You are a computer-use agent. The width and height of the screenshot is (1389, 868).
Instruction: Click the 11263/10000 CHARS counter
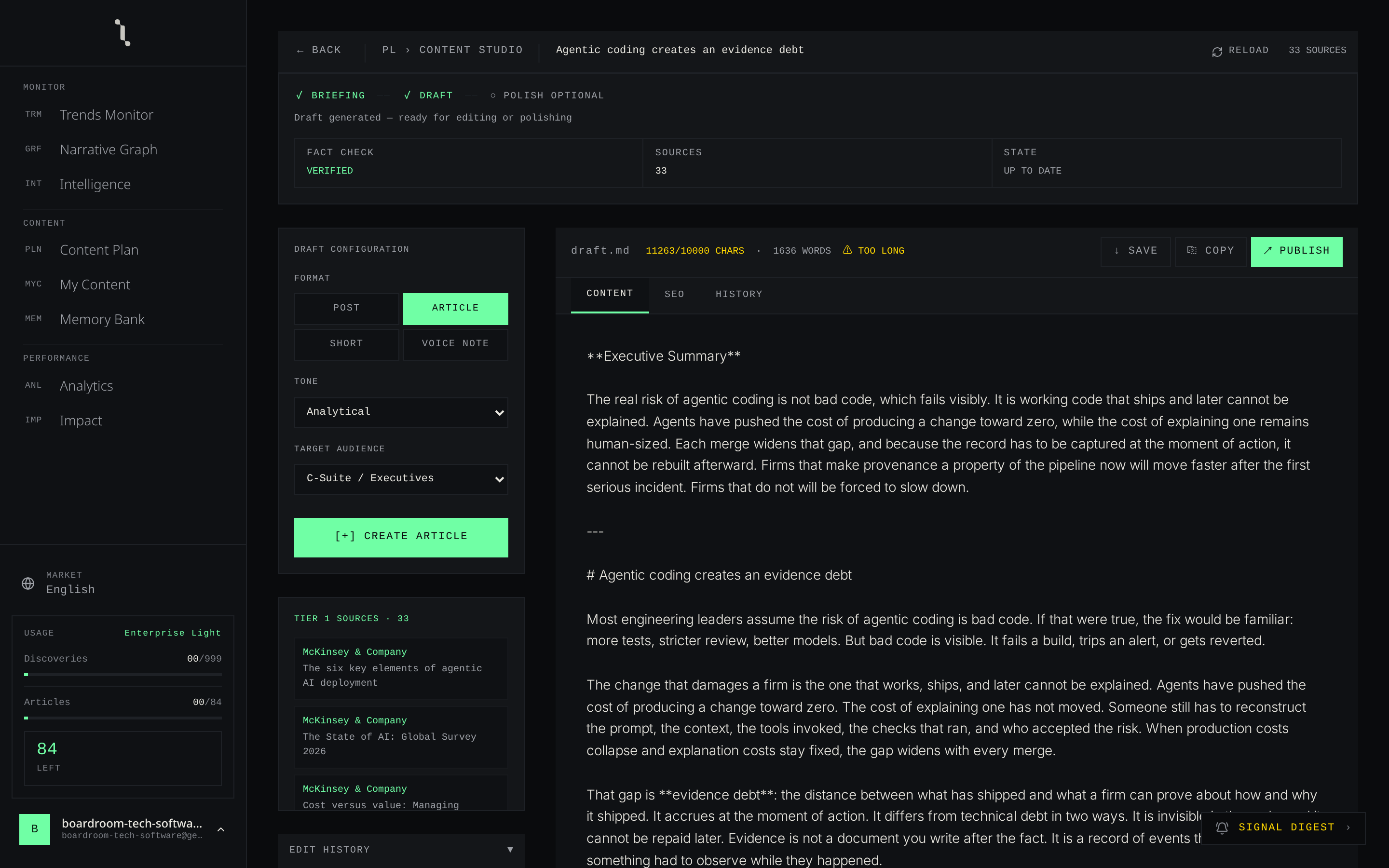pos(694,251)
